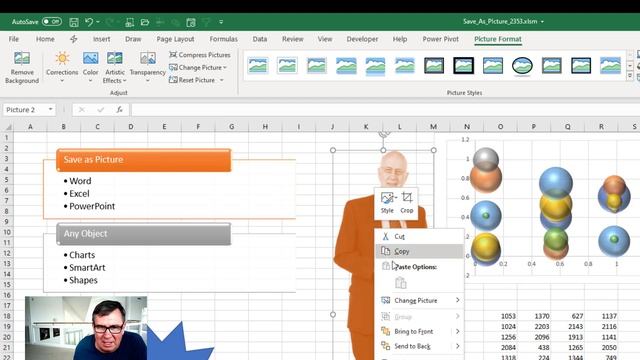Image resolution: width=640 pixels, height=360 pixels.
Task: Click the cell containing 2203
Action: pyautogui.click(x=533, y=327)
